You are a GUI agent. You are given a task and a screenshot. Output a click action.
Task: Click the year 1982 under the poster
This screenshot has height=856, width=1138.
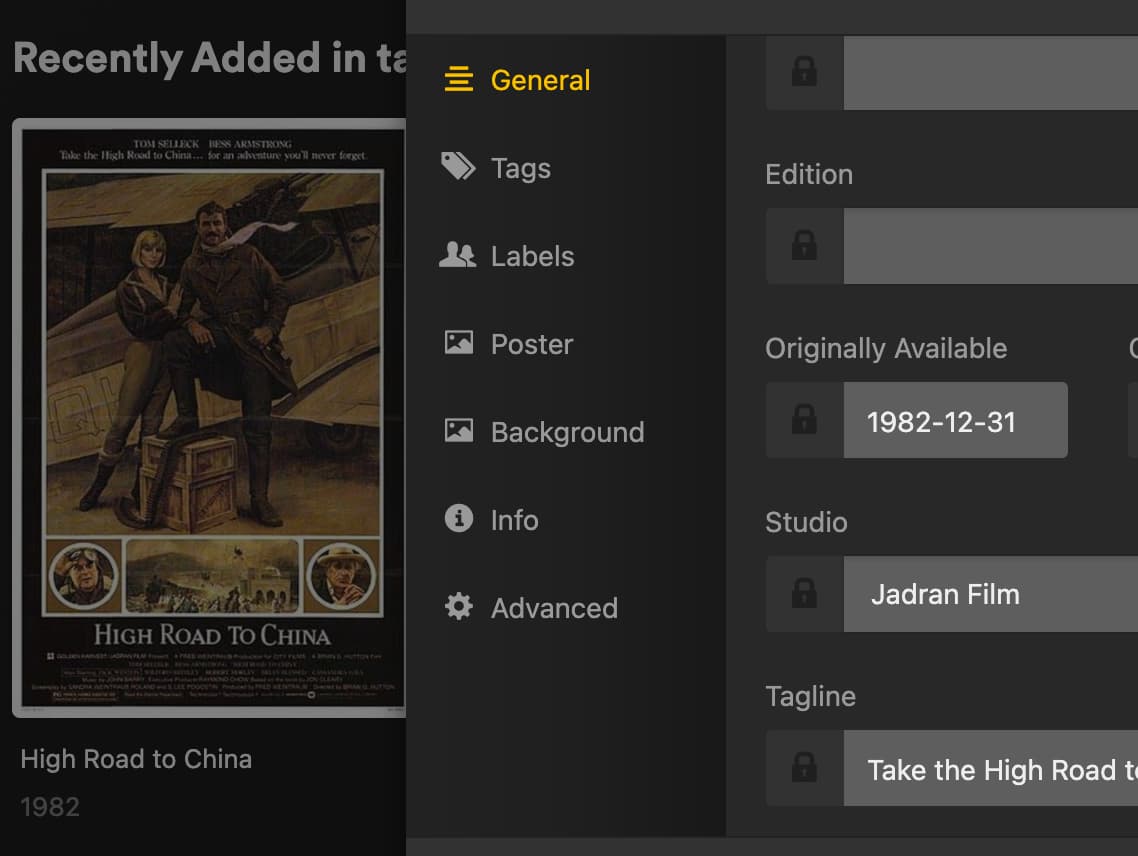click(x=50, y=807)
